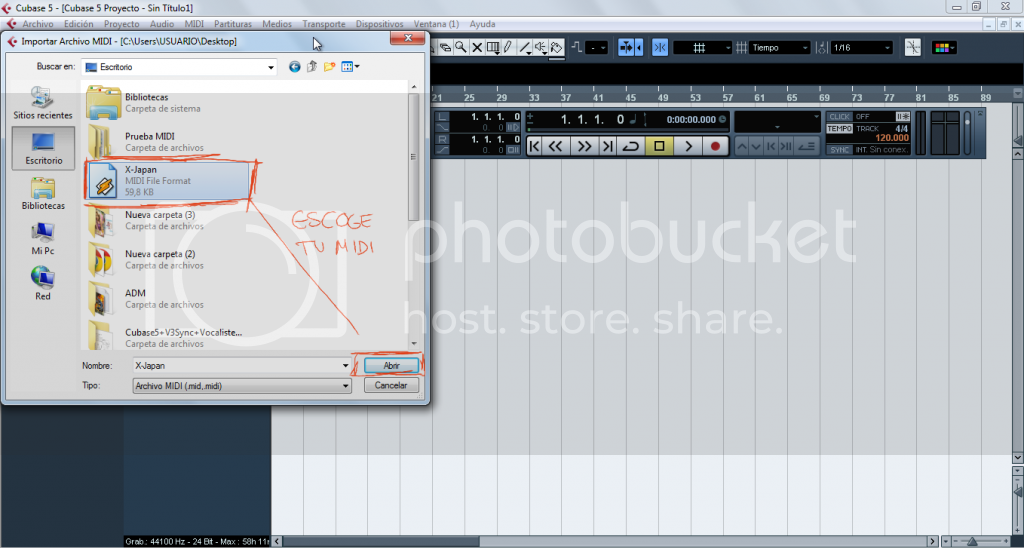Screen dimensions: 1024x548
Task: Click the red Record button
Action: point(715,146)
